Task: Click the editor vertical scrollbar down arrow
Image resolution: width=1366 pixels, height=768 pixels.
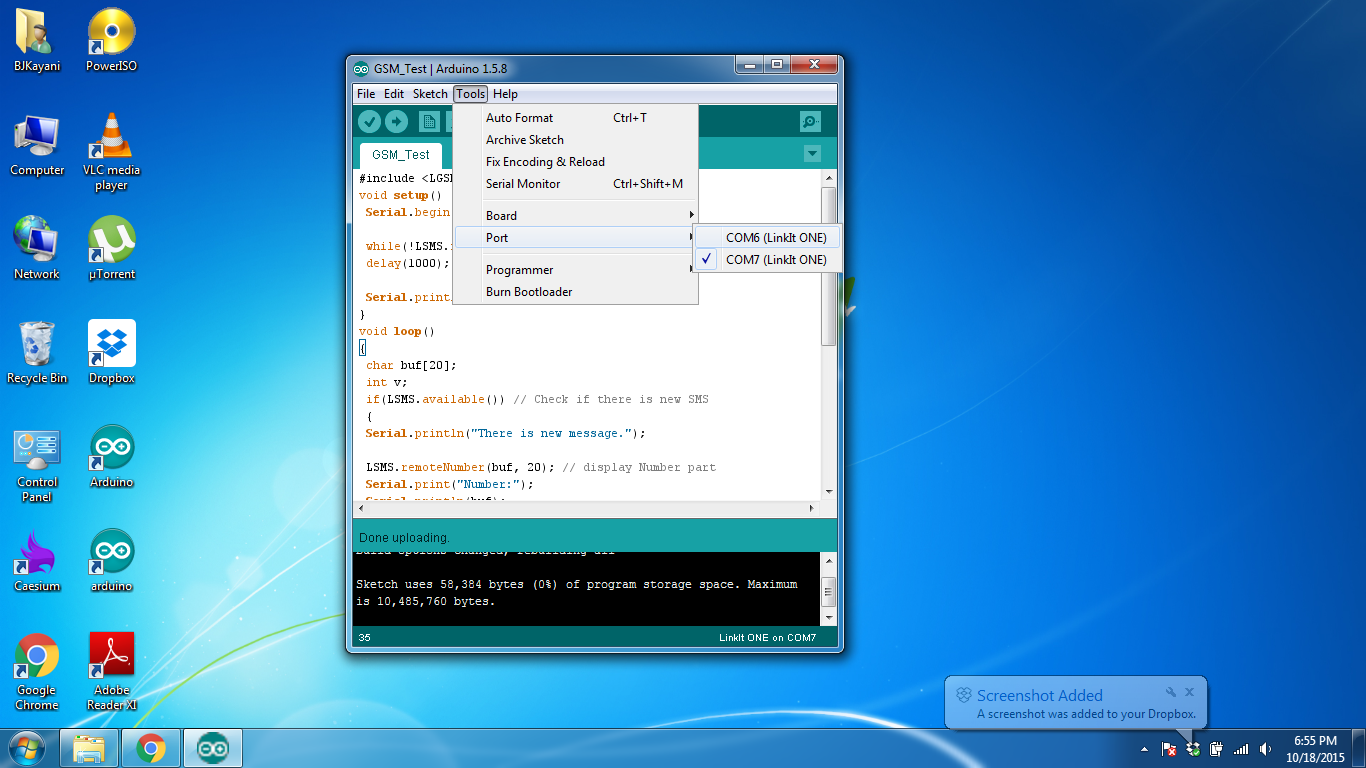Action: pos(828,491)
